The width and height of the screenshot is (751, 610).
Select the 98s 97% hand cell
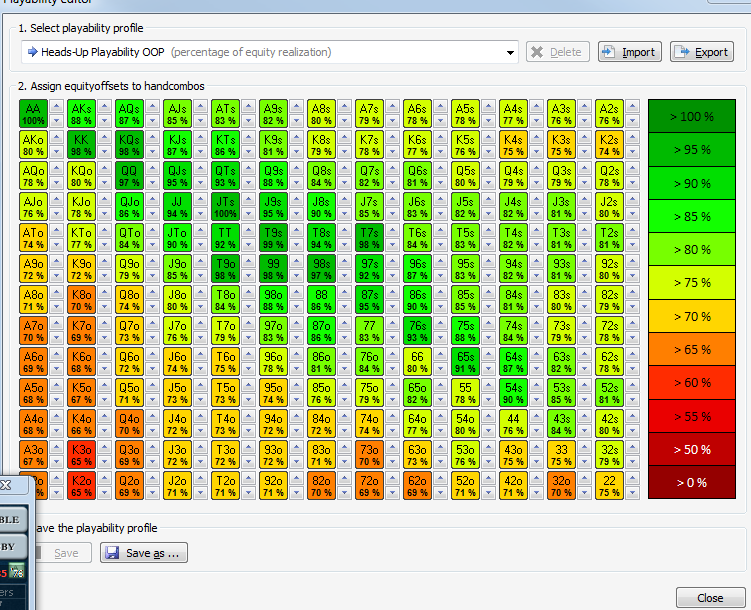point(321,269)
